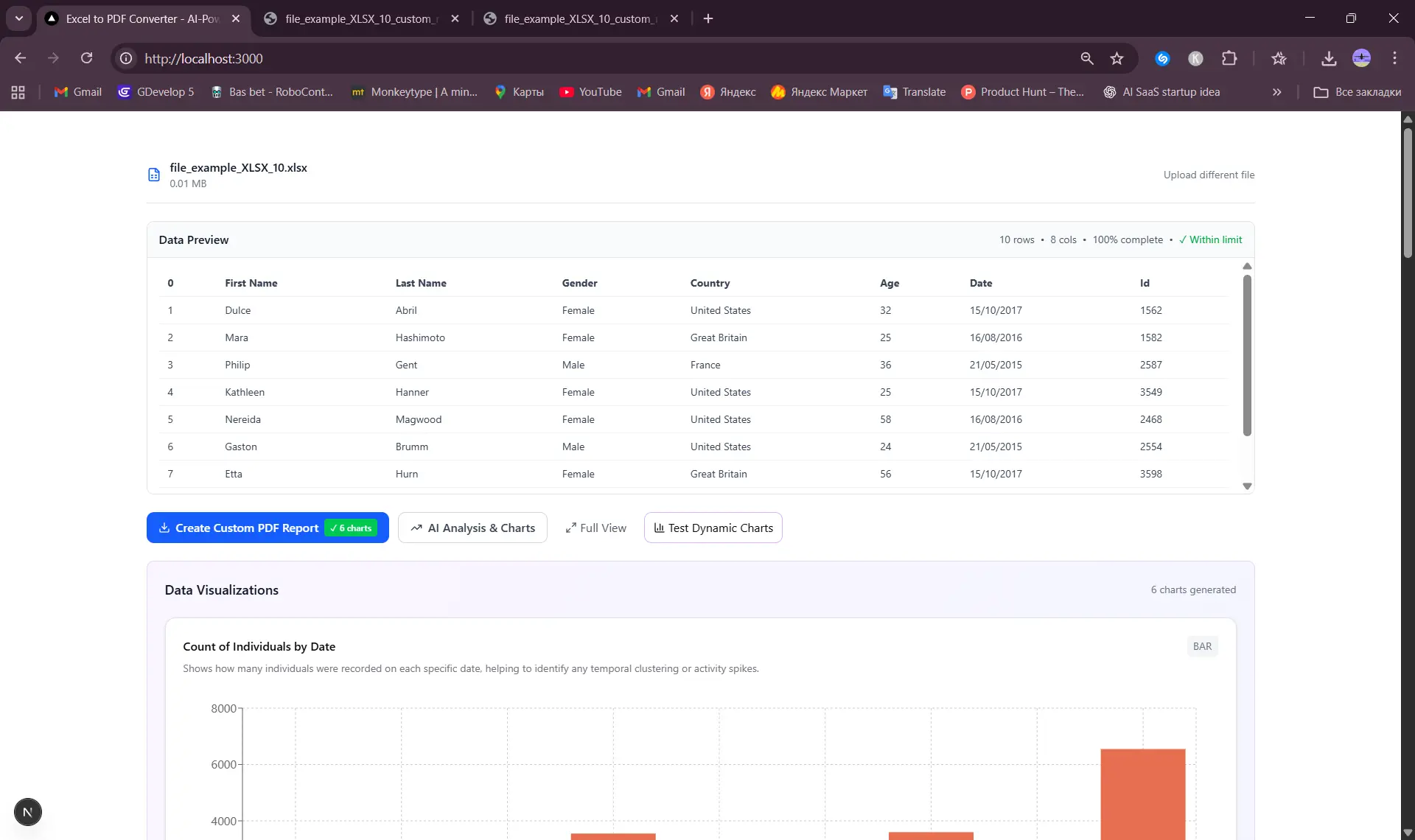Screen dimensions: 1415x840
Task: Open the Яндекс Маркет bookmark
Action: click(x=819, y=92)
